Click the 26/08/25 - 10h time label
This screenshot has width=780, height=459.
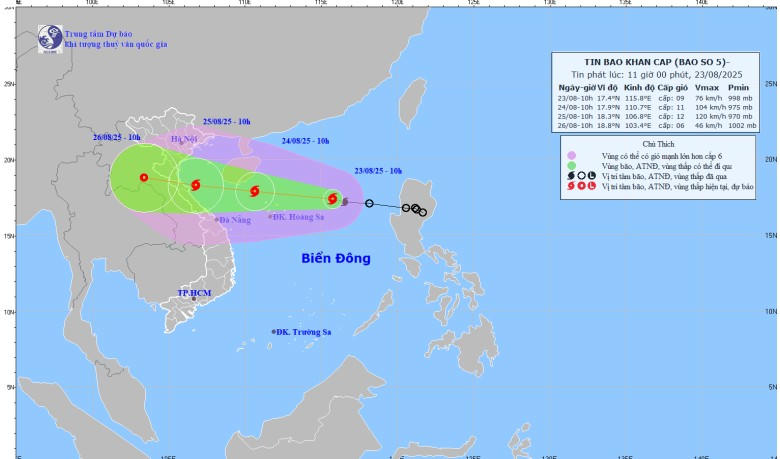[x=116, y=136]
